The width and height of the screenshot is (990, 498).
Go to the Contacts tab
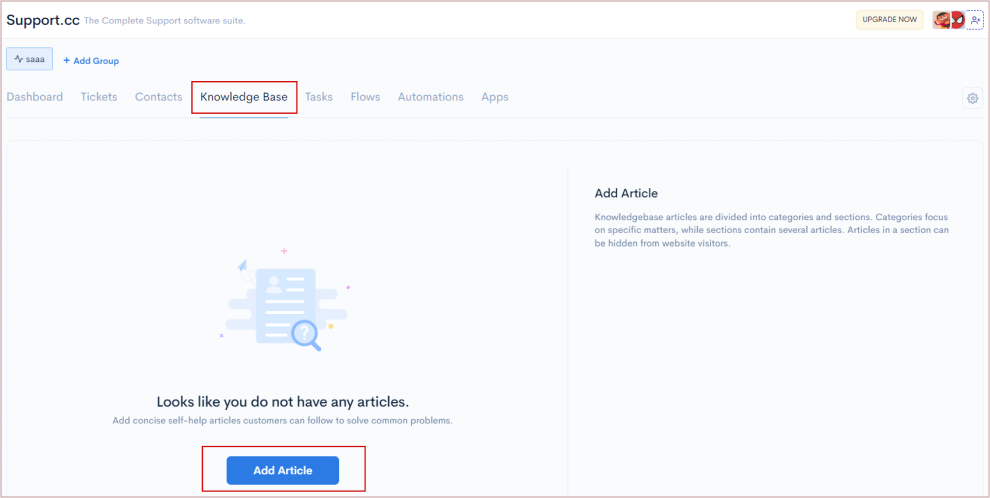pos(158,97)
